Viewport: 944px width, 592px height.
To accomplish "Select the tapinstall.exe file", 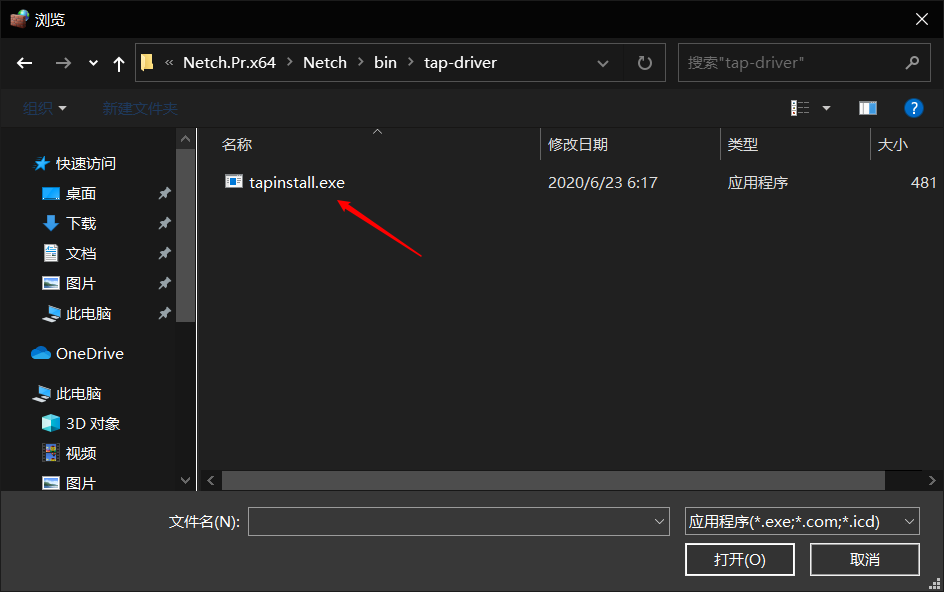I will 296,182.
